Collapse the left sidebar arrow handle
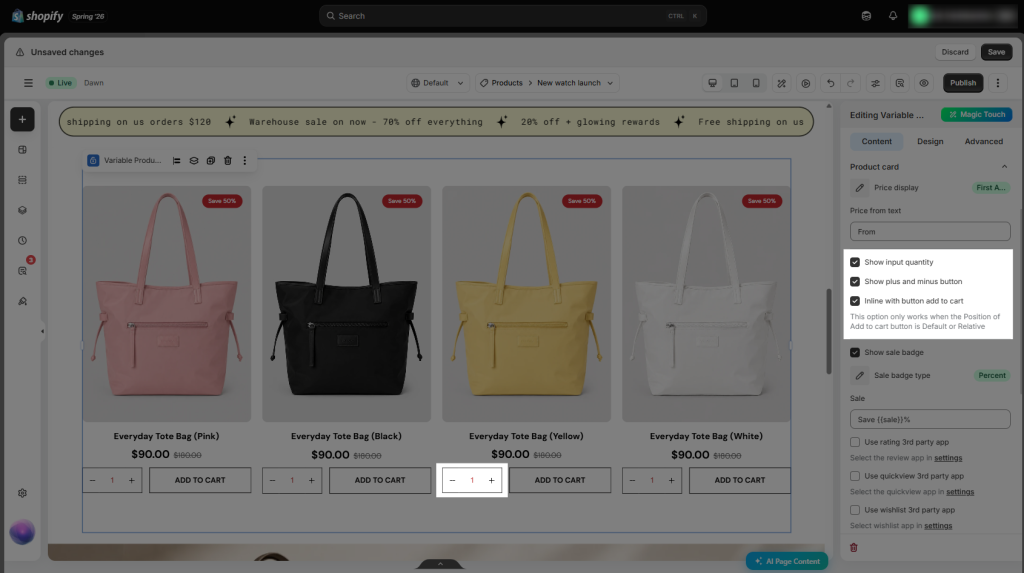The height and width of the screenshot is (573, 1024). (42, 331)
